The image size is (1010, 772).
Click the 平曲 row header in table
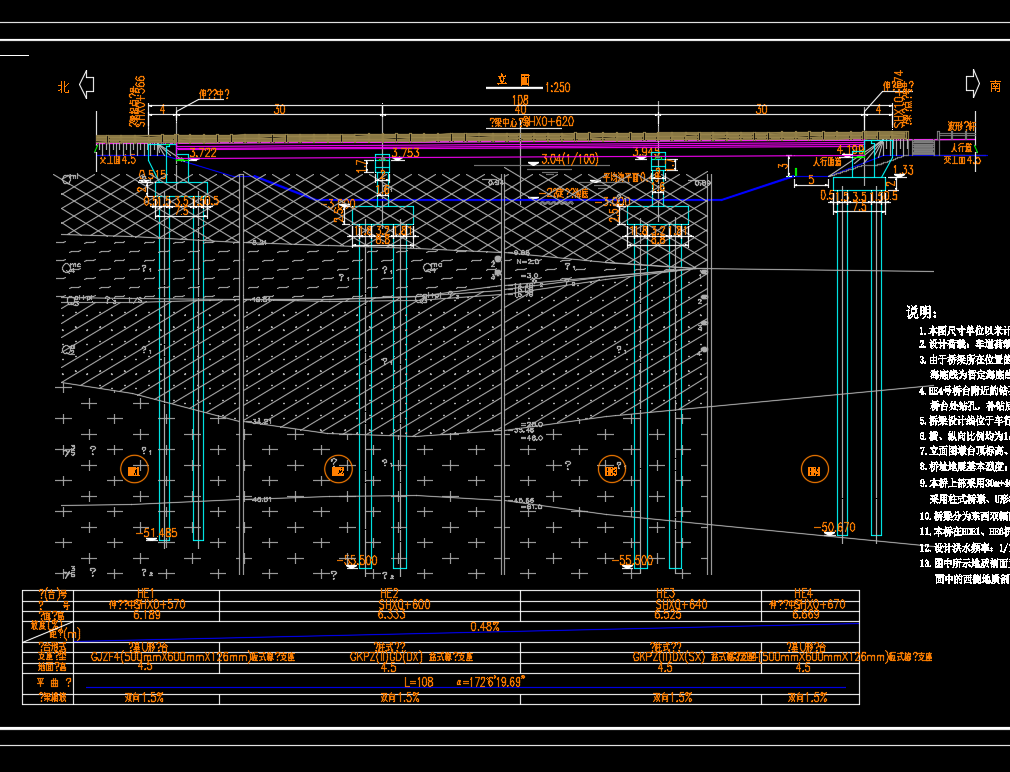[53, 683]
